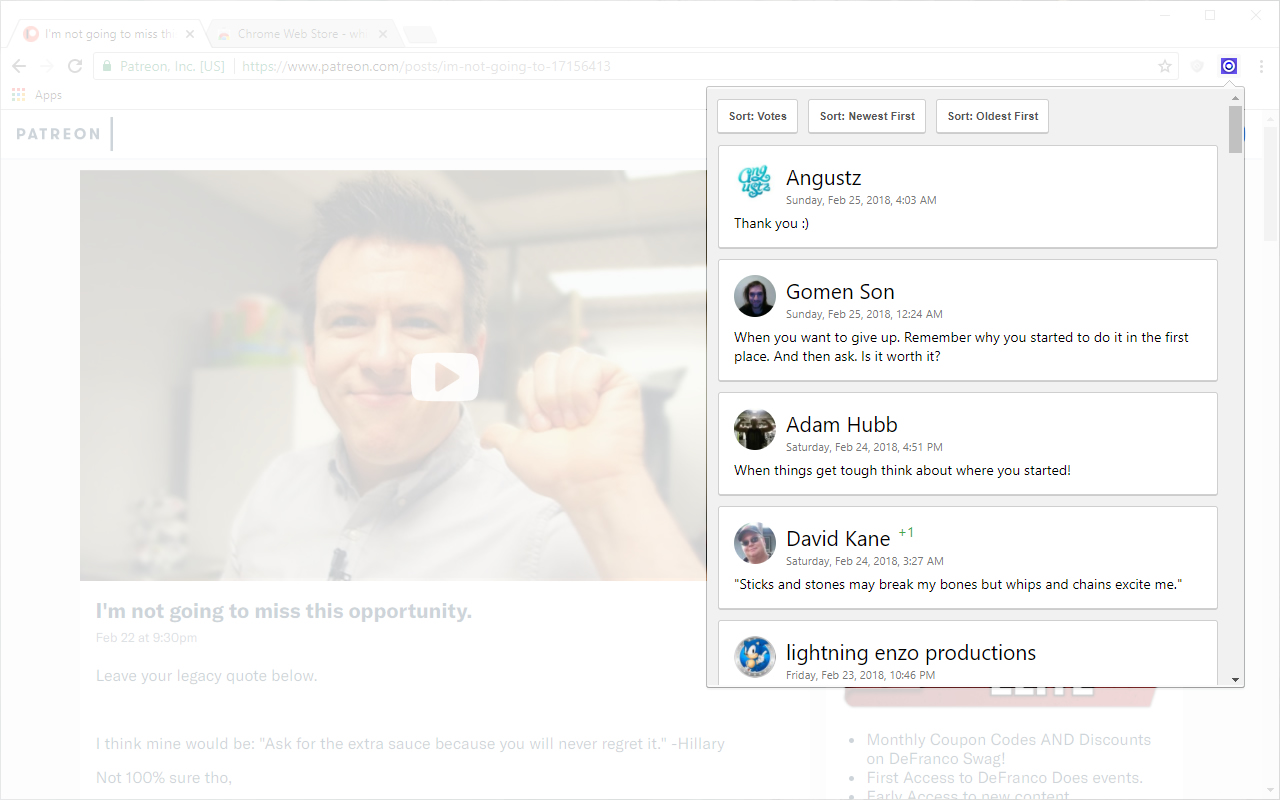Click David Kane's timestamp 3:27 AM
Screen dimensions: 1280x800
pyautogui.click(x=865, y=561)
